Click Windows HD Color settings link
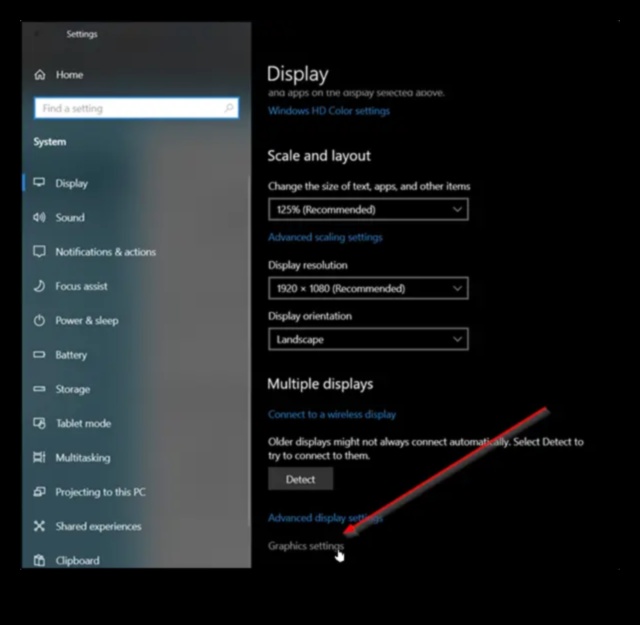 [x=328, y=111]
